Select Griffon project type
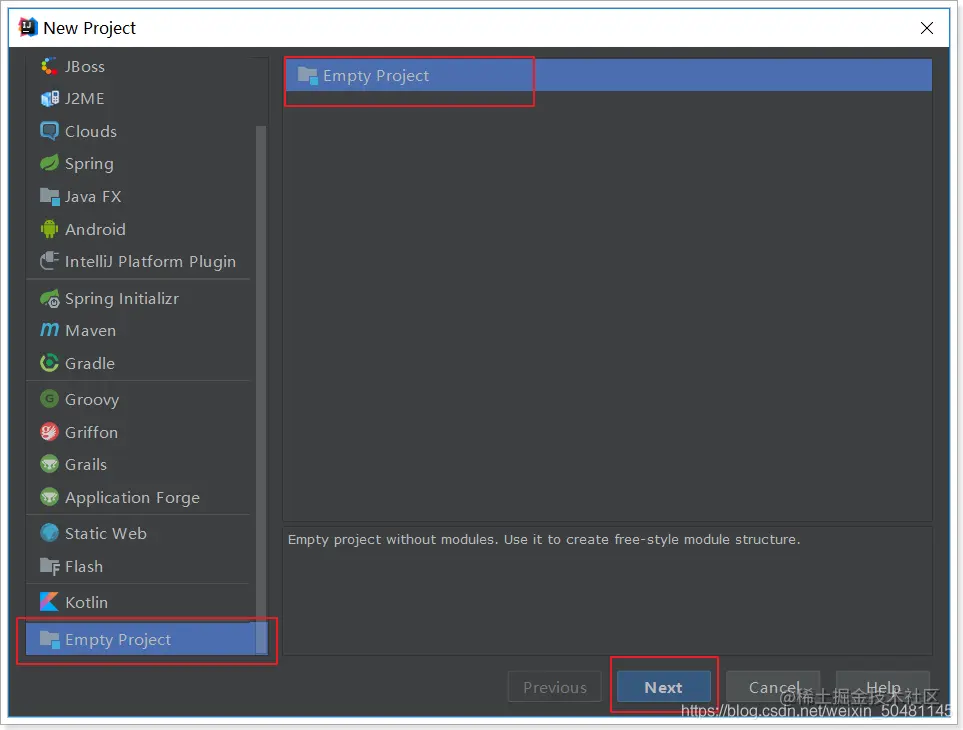963x730 pixels. click(x=140, y=432)
